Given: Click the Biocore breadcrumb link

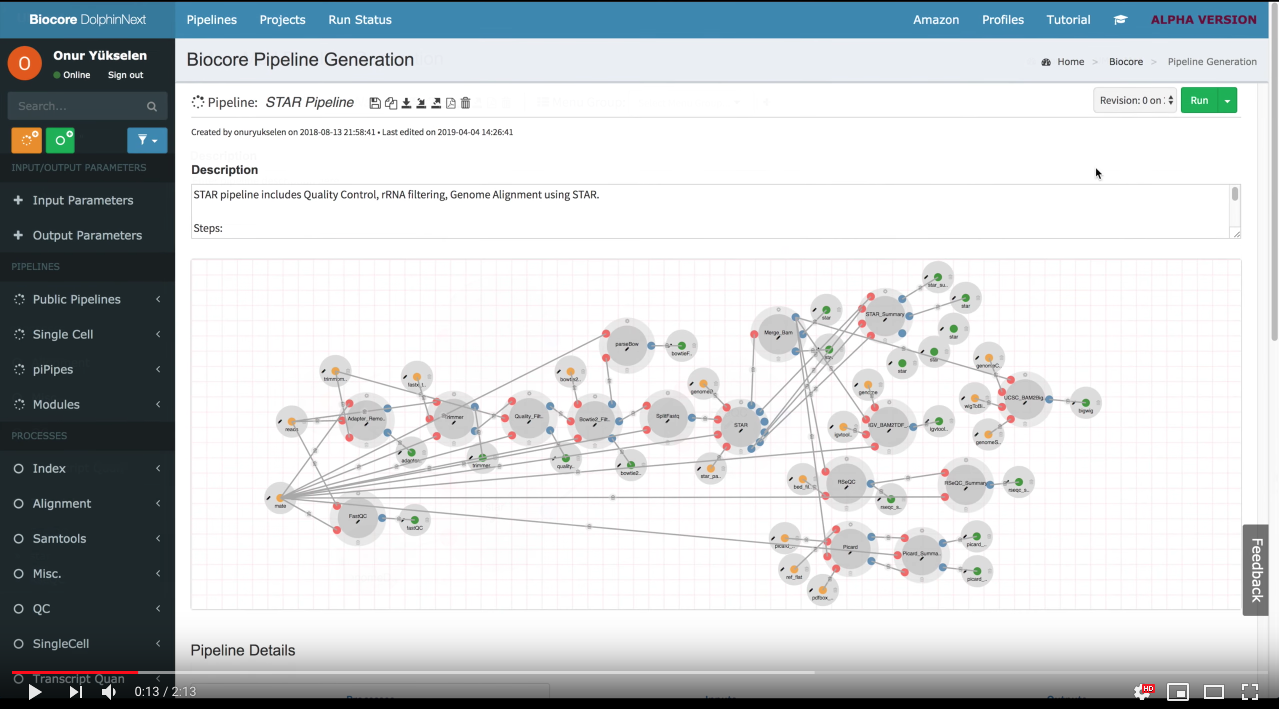Looking at the screenshot, I should click(1125, 62).
